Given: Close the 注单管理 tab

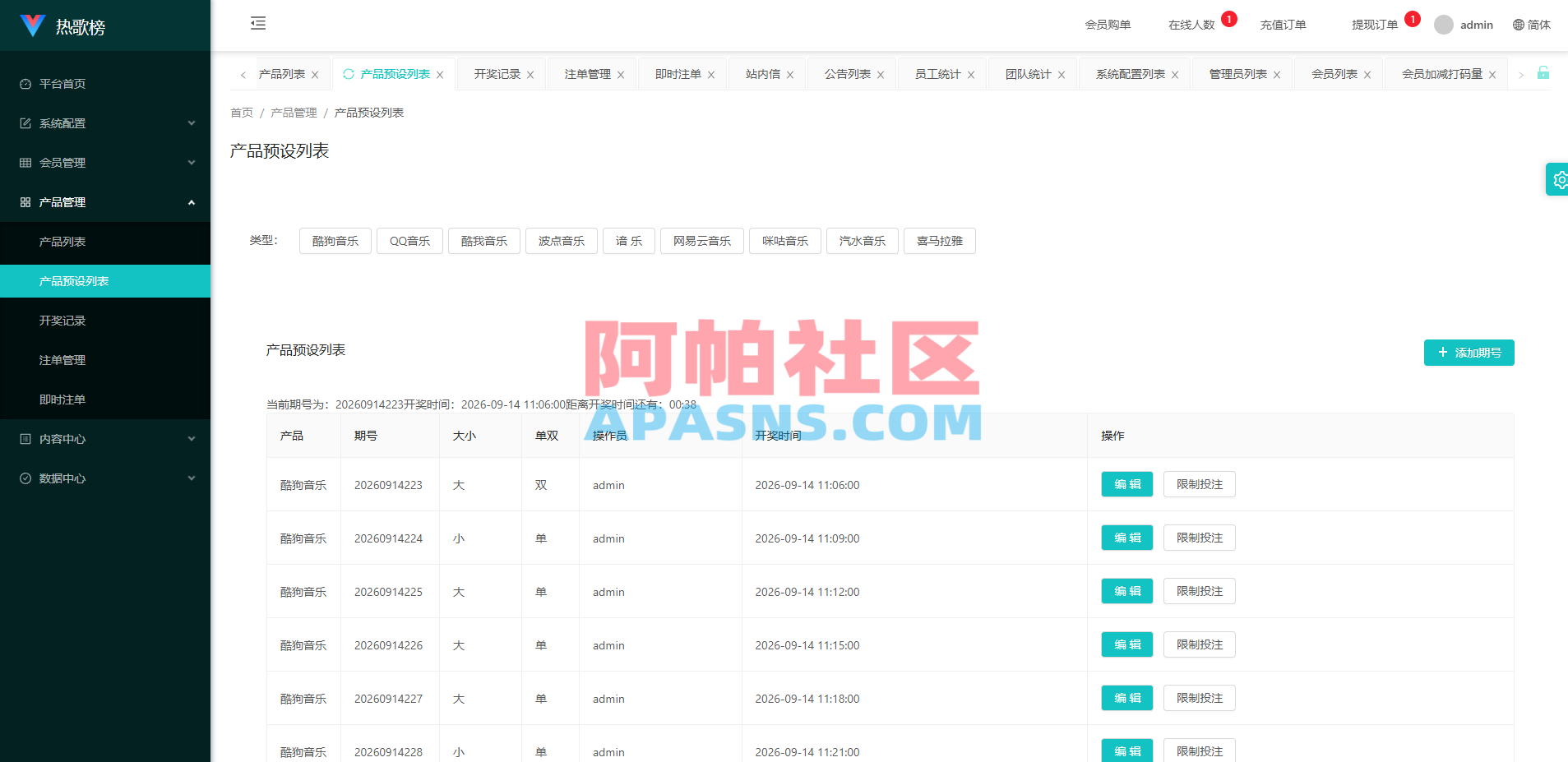Looking at the screenshot, I should tap(621, 75).
